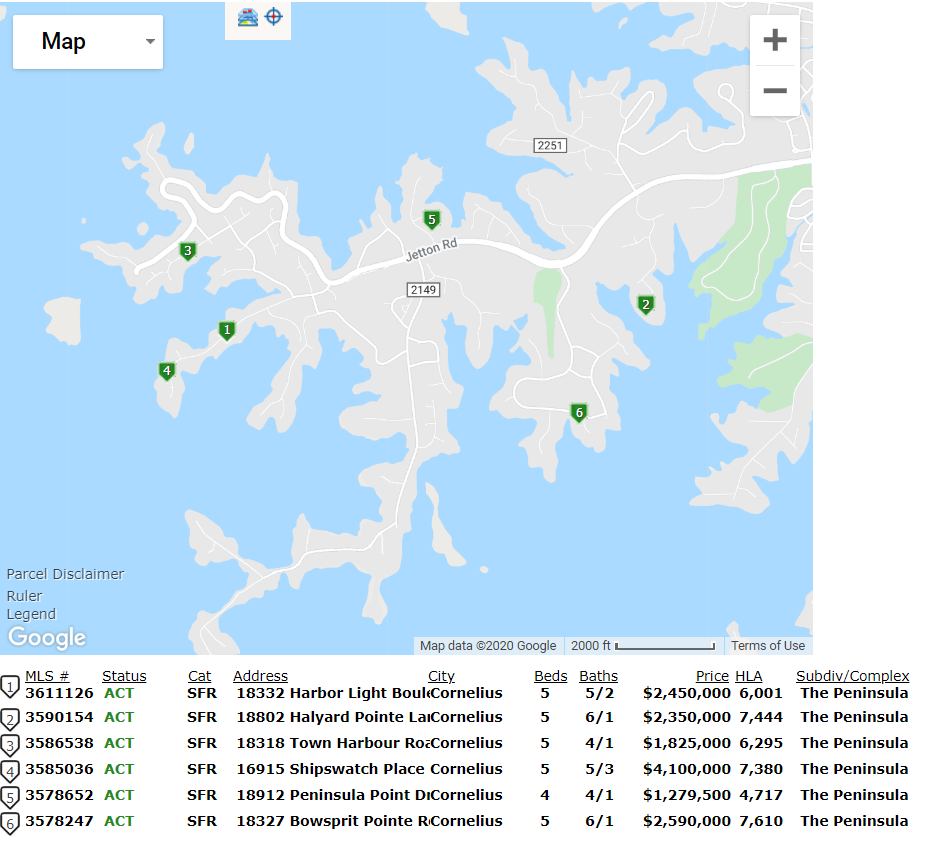930x842 pixels.
Task: Click address 18327 Bowsprit Pointe
Action: point(333,821)
